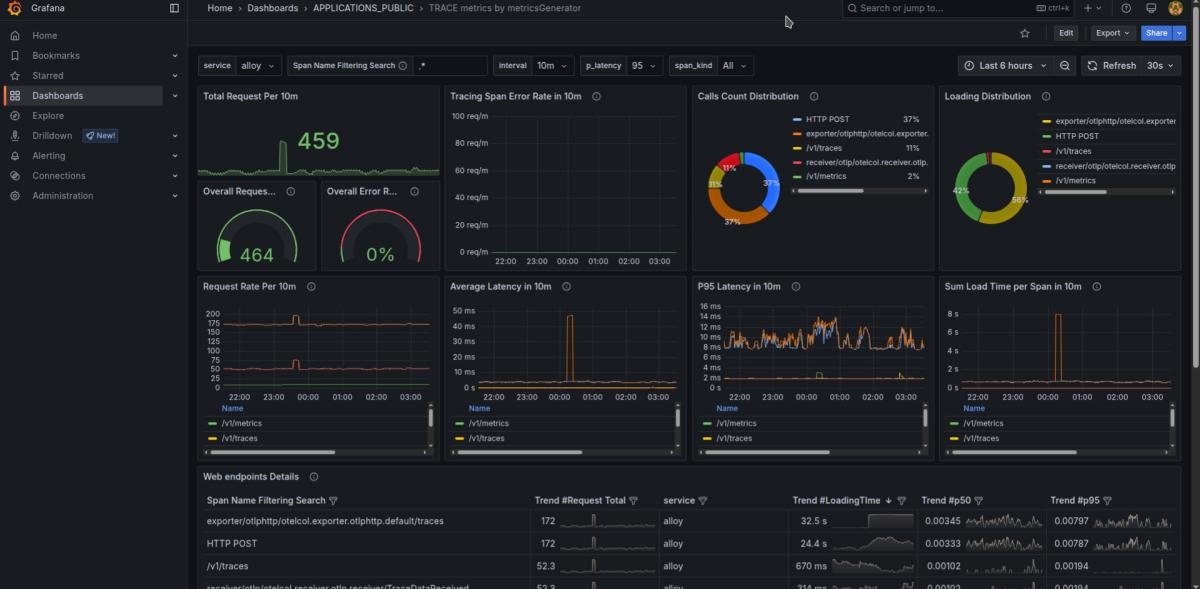Expand the Administration sidebar section
This screenshot has width=1200, height=589.
coord(175,196)
